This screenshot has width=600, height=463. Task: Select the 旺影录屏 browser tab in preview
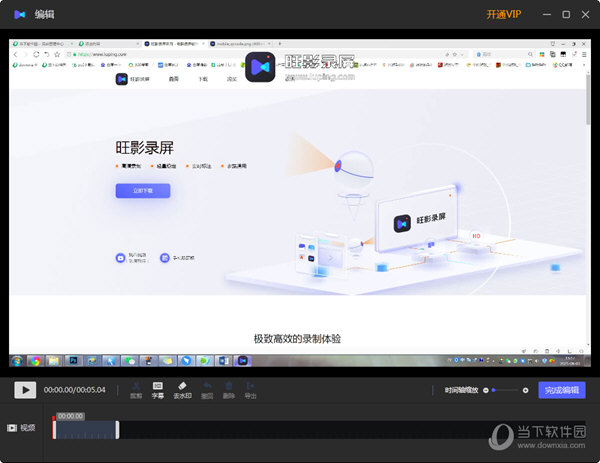174,44
